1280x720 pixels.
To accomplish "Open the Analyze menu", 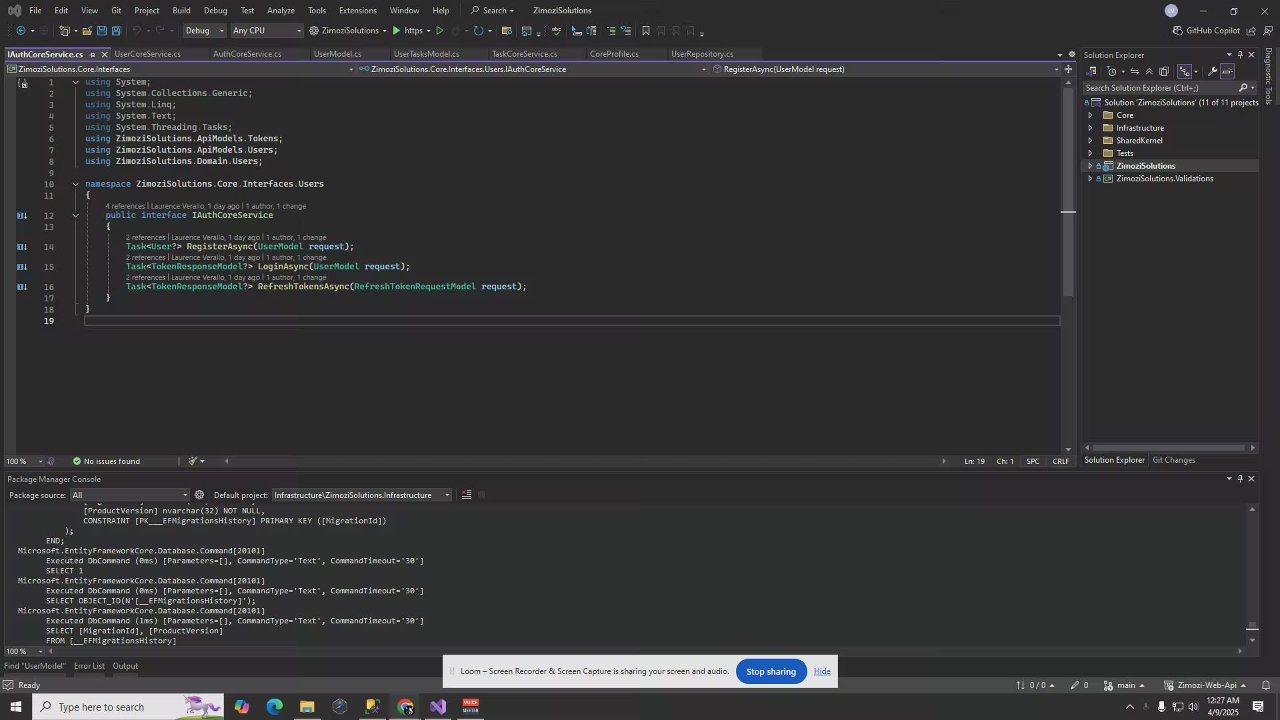I will pyautogui.click(x=281, y=10).
